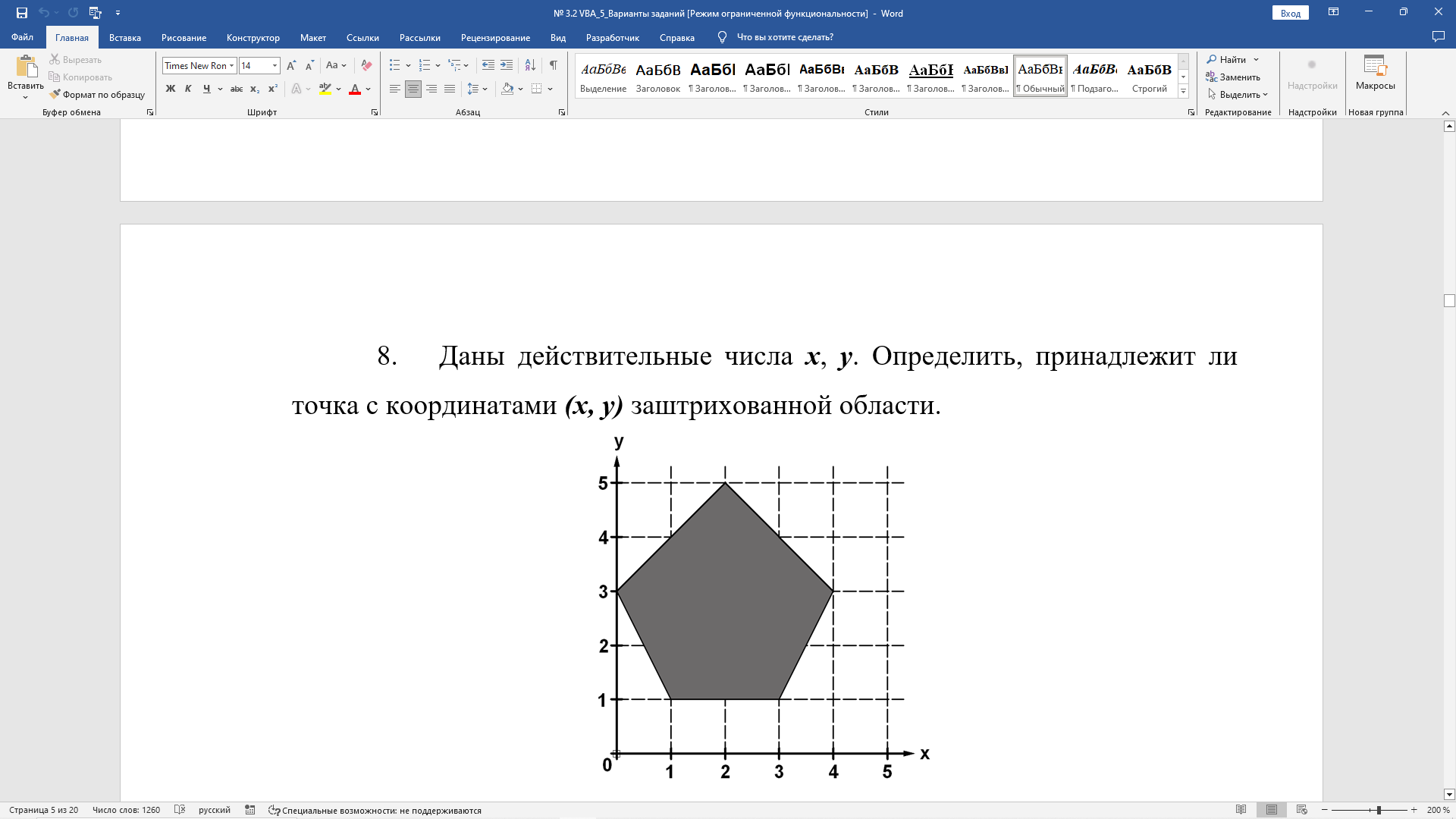Click the Paste (Вставить) clipboard icon
The height and width of the screenshot is (819, 1456).
(26, 67)
